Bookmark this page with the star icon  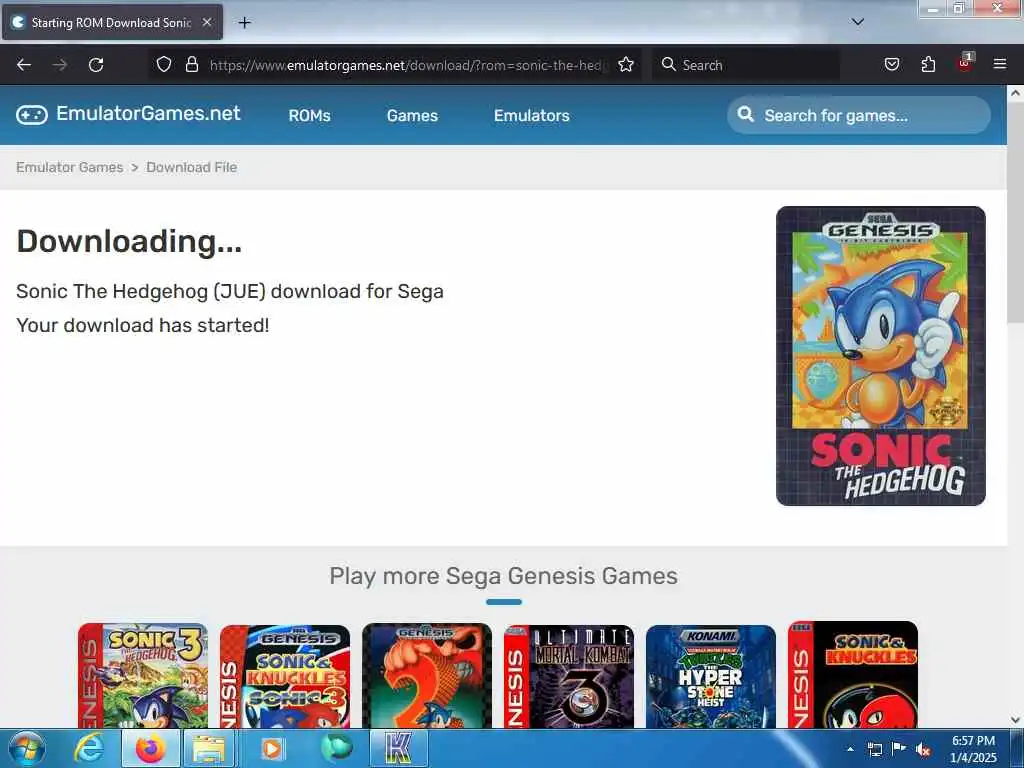(626, 64)
